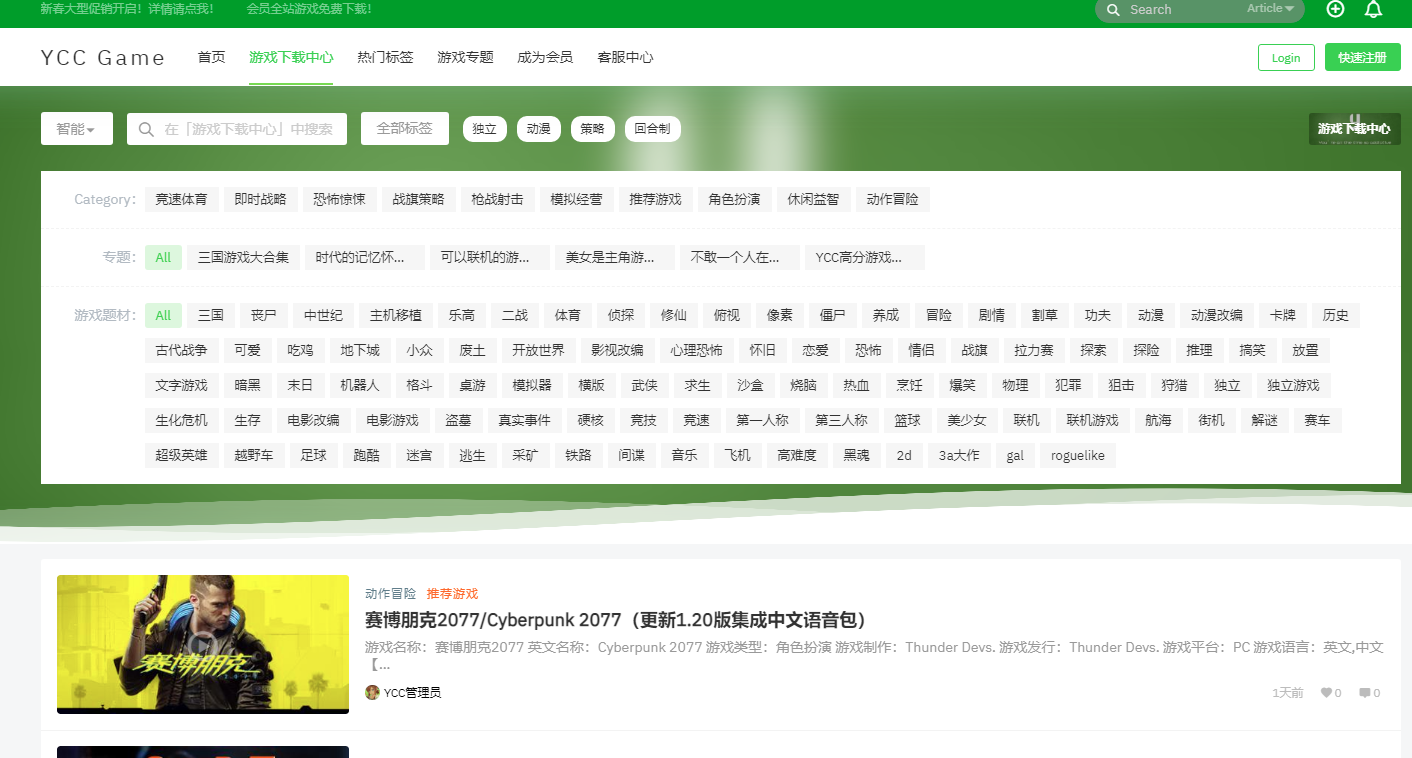Screen dimensions: 1412x758
Task: Click the YCC Game site logo
Action: click(103, 58)
